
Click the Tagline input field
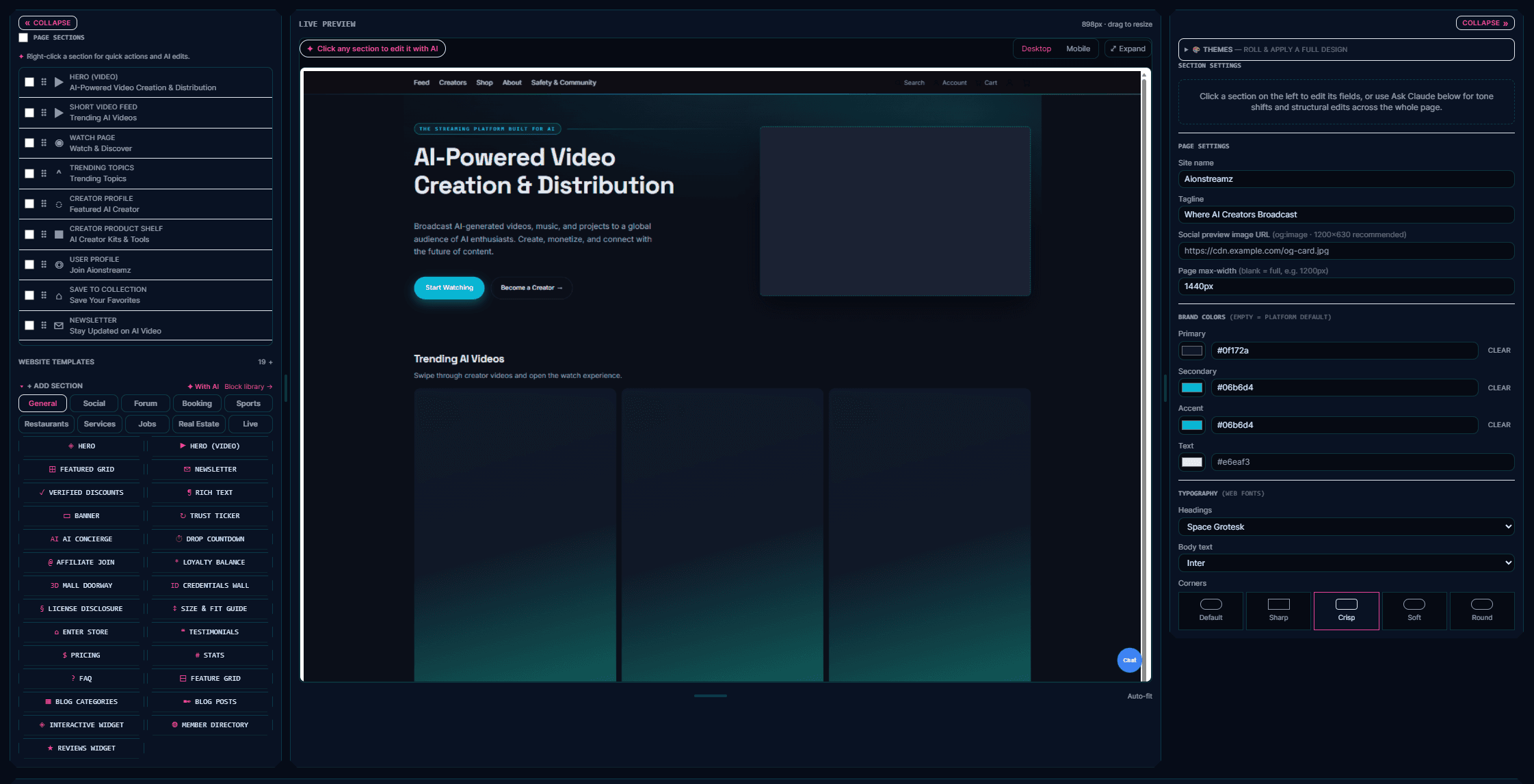click(1346, 215)
